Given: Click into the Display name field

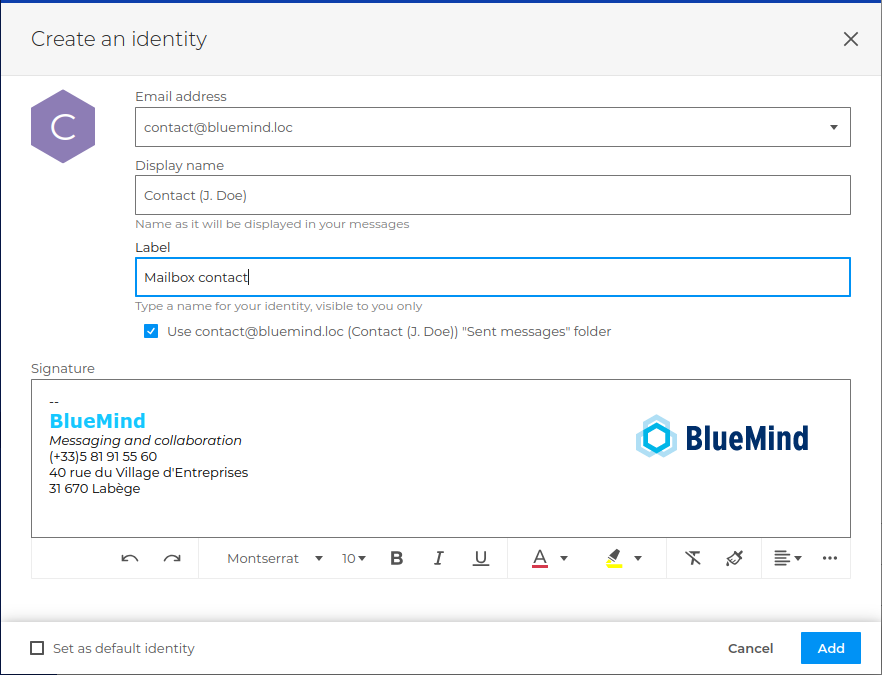Looking at the screenshot, I should [x=492, y=195].
